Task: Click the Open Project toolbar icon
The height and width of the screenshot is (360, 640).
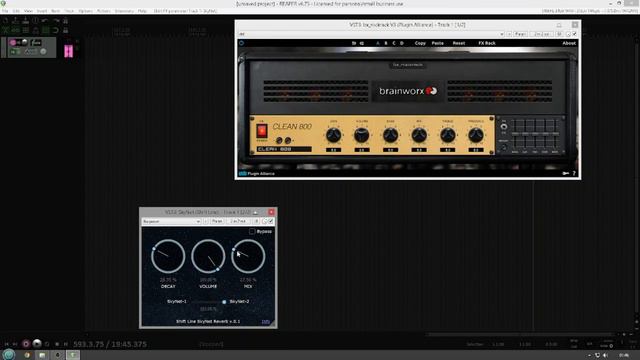Action: 16,20
